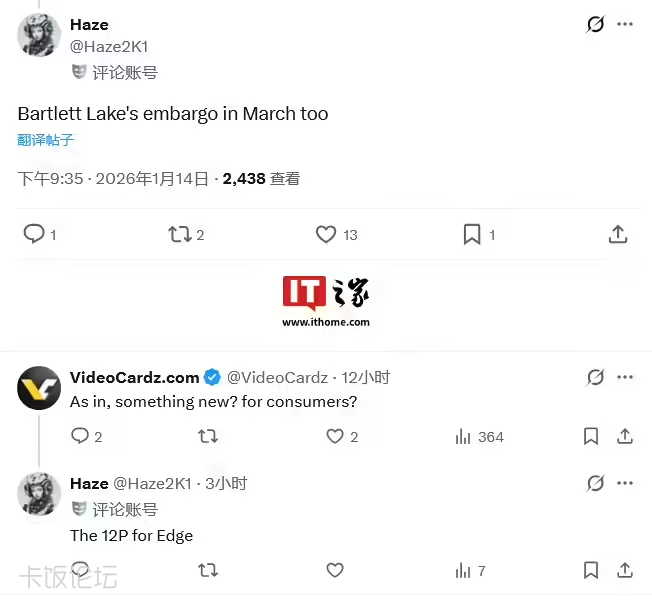Repost the main Haze tweet
The image size is (652, 600).
click(180, 234)
